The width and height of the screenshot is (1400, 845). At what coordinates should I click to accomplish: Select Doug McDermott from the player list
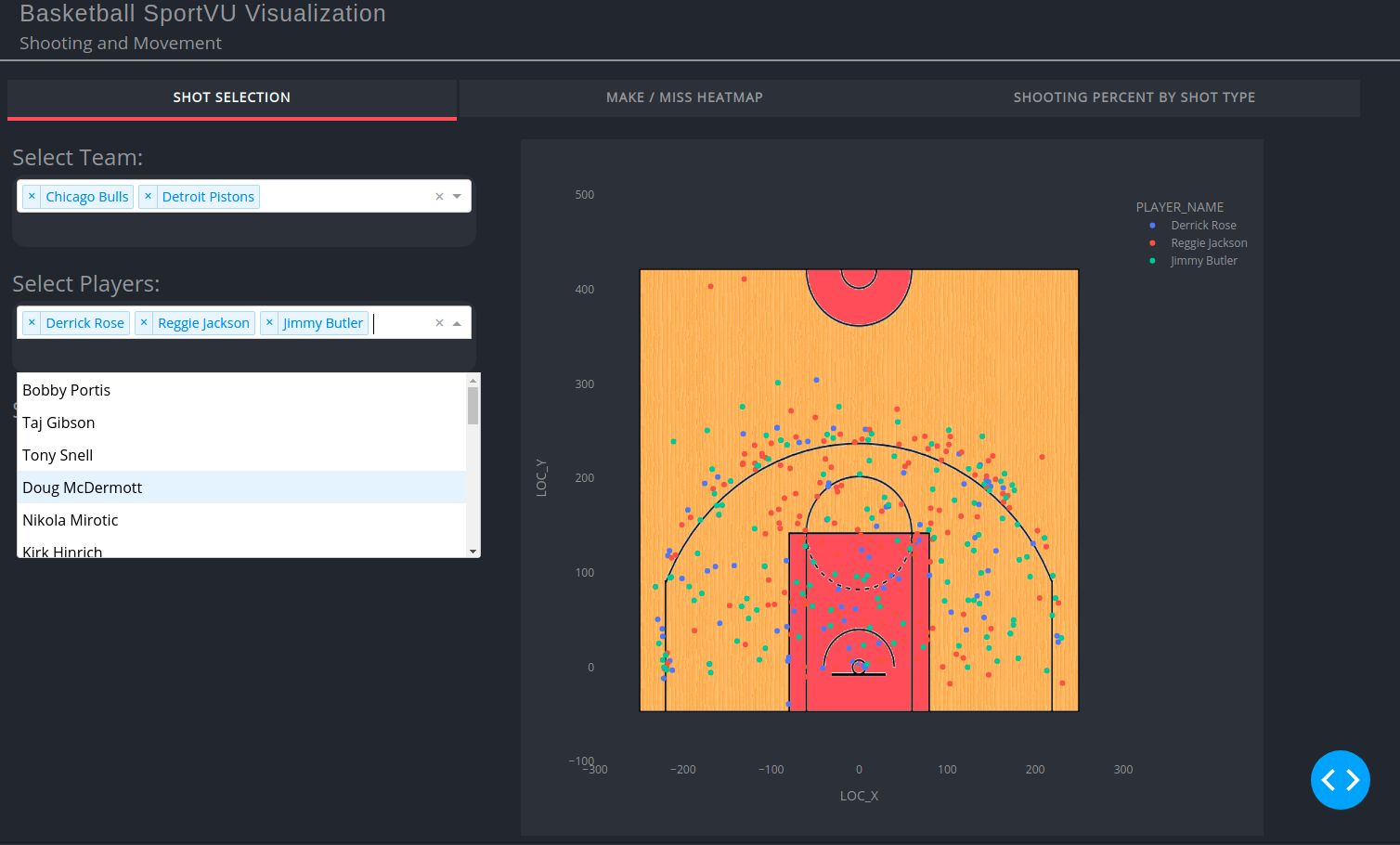pos(82,487)
